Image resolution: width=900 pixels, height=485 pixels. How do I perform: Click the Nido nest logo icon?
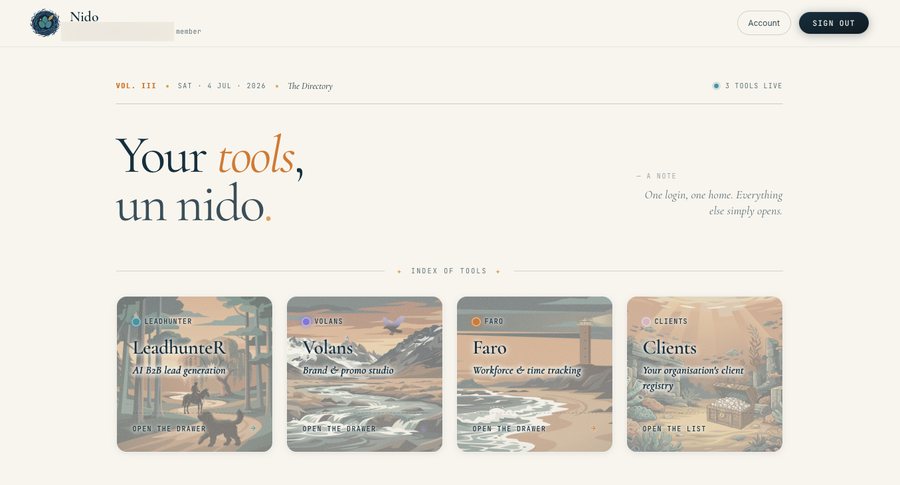45,23
